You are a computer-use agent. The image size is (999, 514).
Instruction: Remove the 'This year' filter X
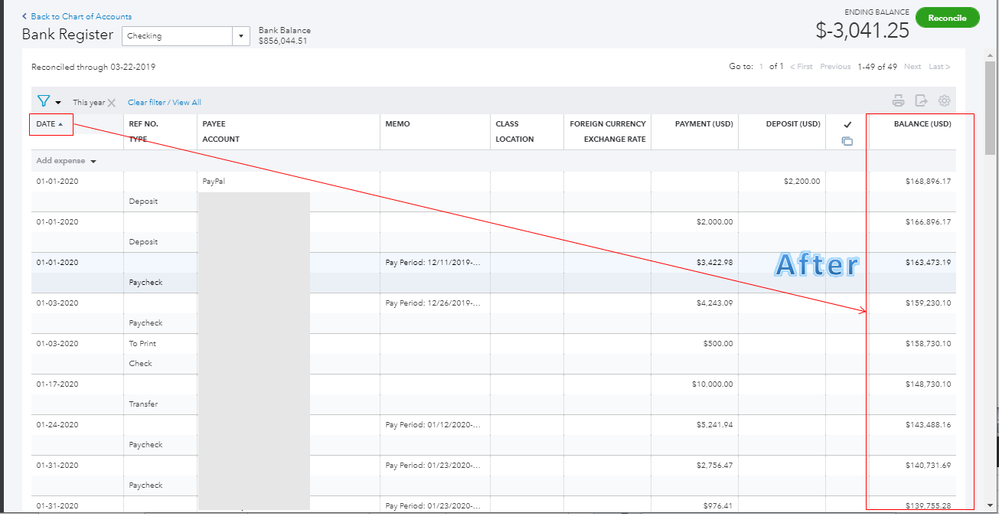pos(111,103)
